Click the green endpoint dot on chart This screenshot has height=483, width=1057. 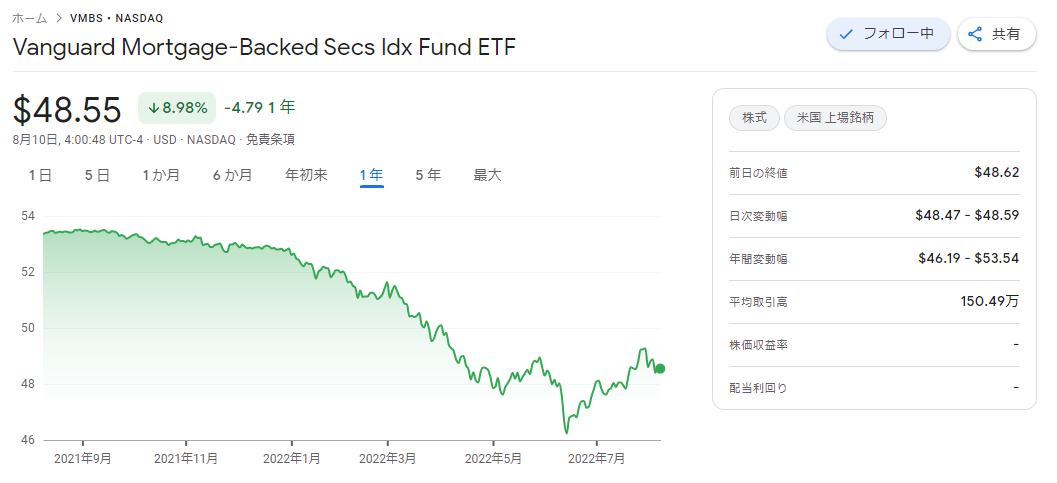(660, 368)
